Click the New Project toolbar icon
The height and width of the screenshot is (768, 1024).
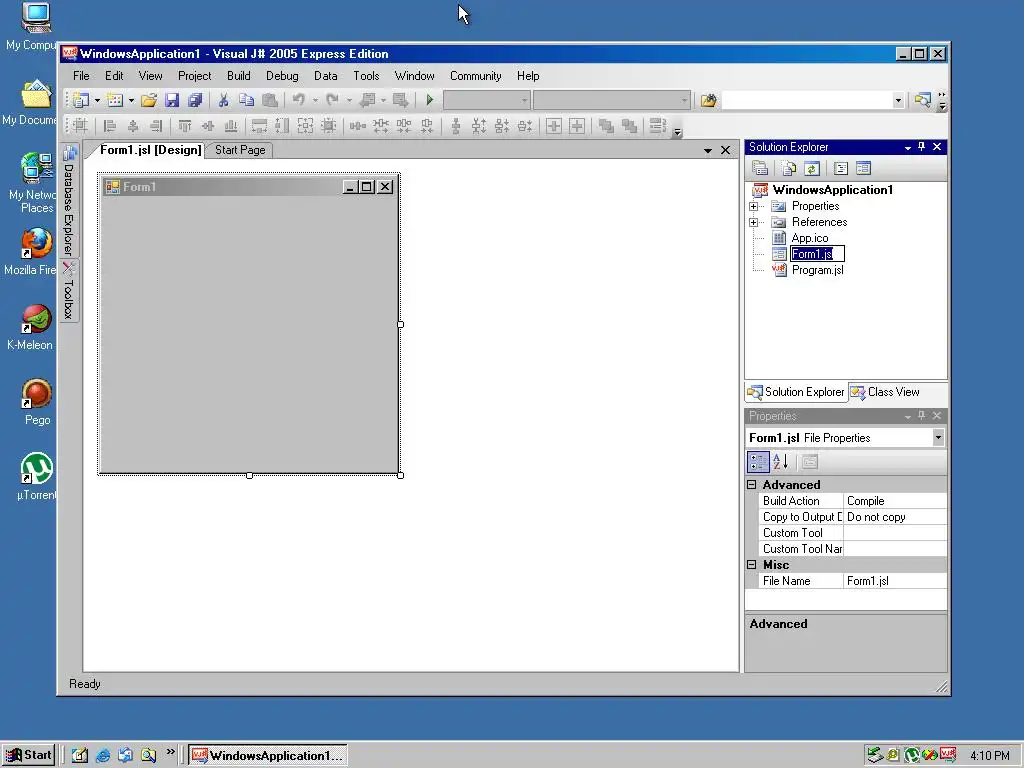coord(81,100)
